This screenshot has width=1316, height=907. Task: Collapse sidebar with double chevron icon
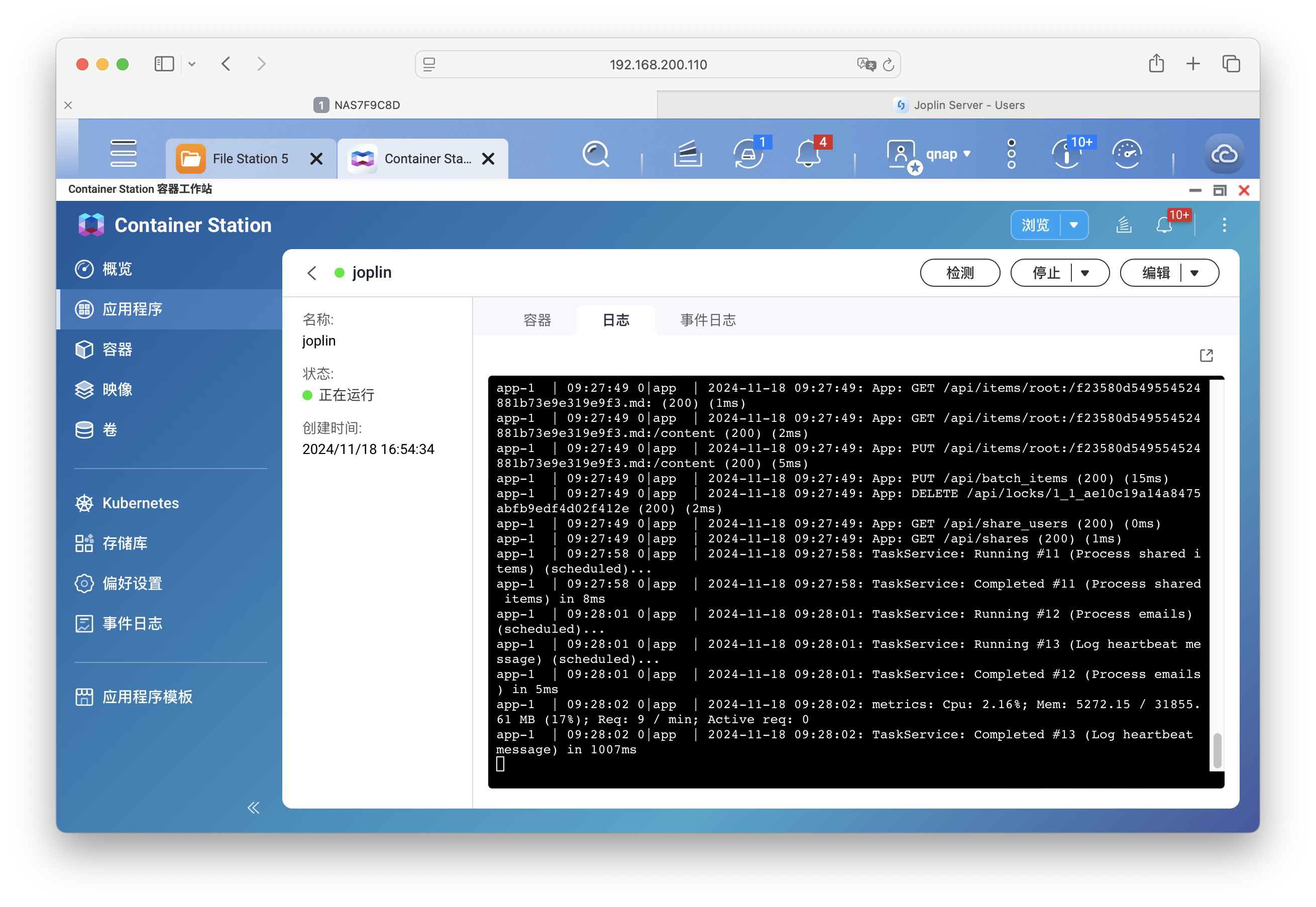coord(254,808)
